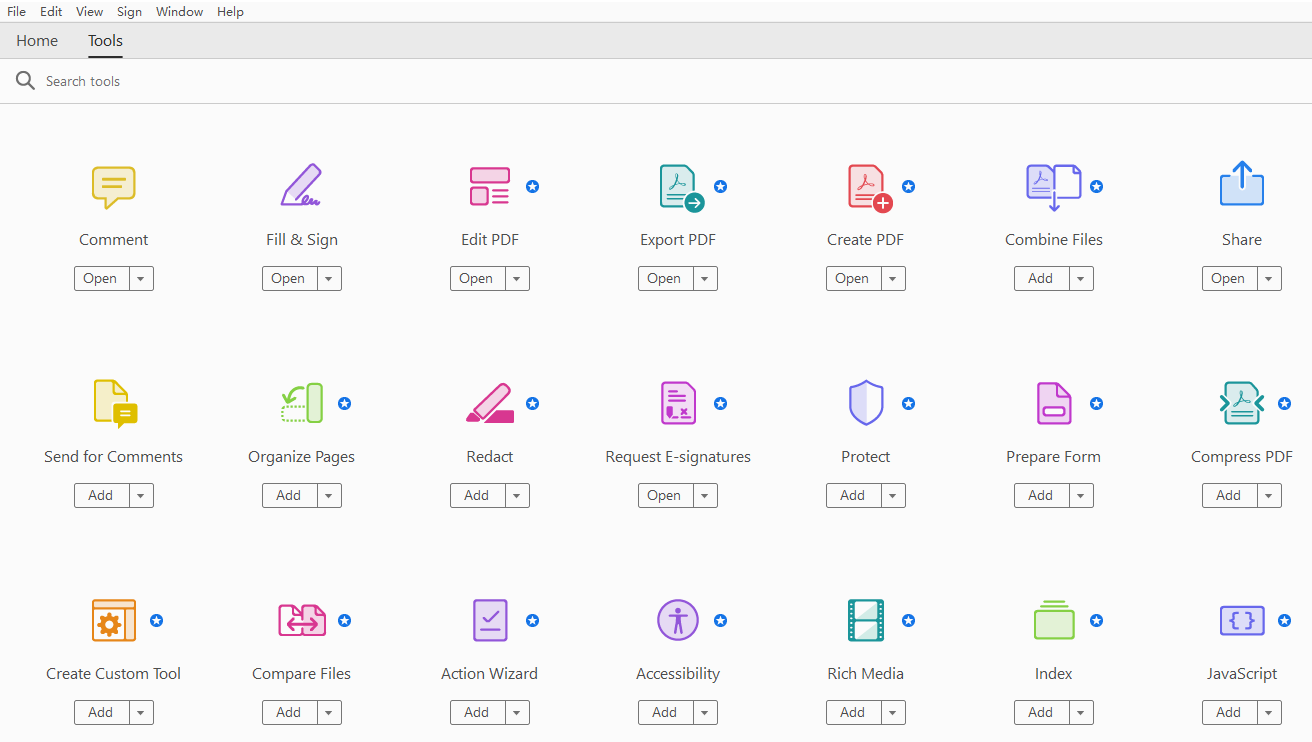Click the Edit PDF tool icon

click(490, 186)
